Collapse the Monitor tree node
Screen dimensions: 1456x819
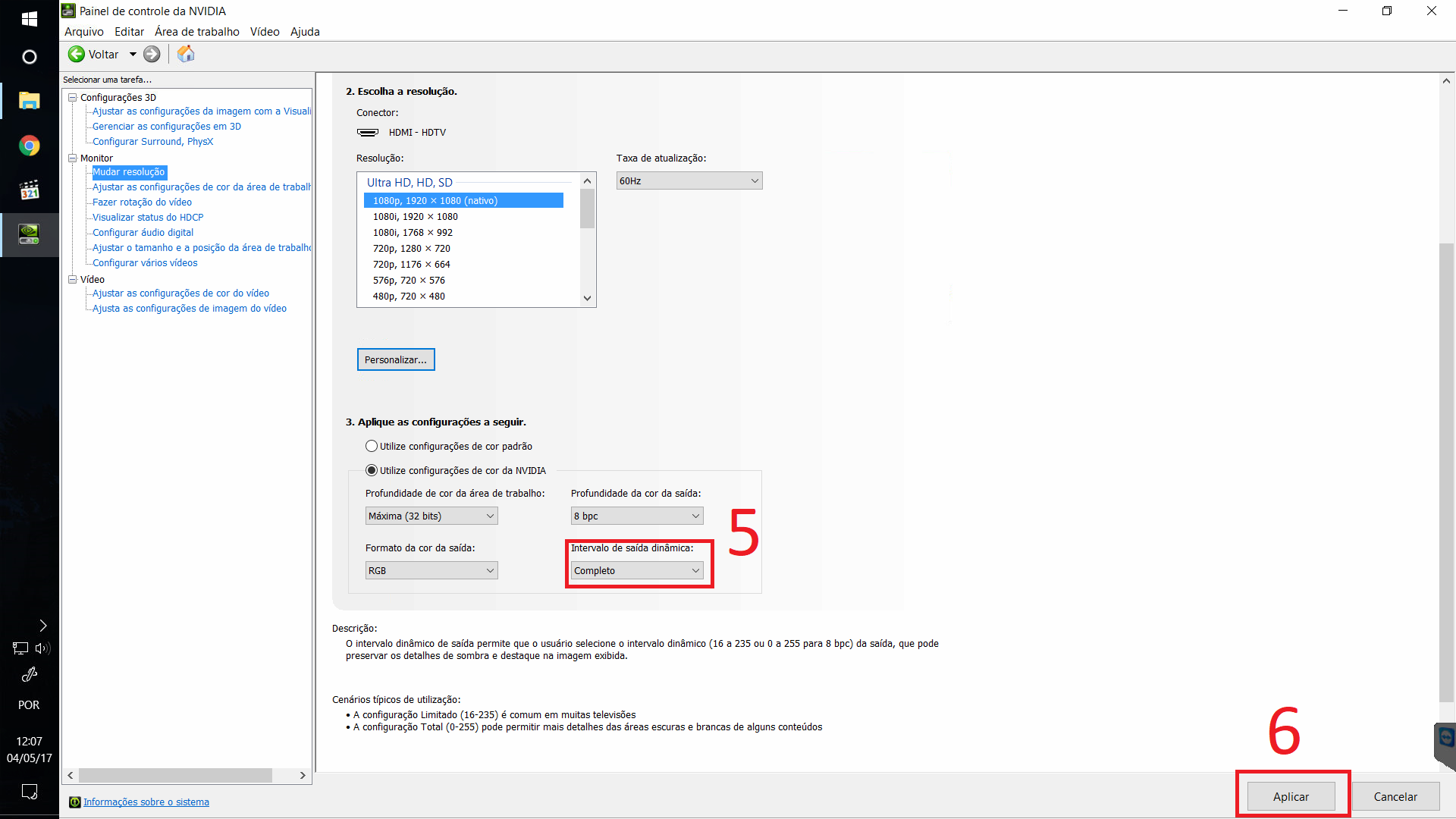(x=73, y=158)
